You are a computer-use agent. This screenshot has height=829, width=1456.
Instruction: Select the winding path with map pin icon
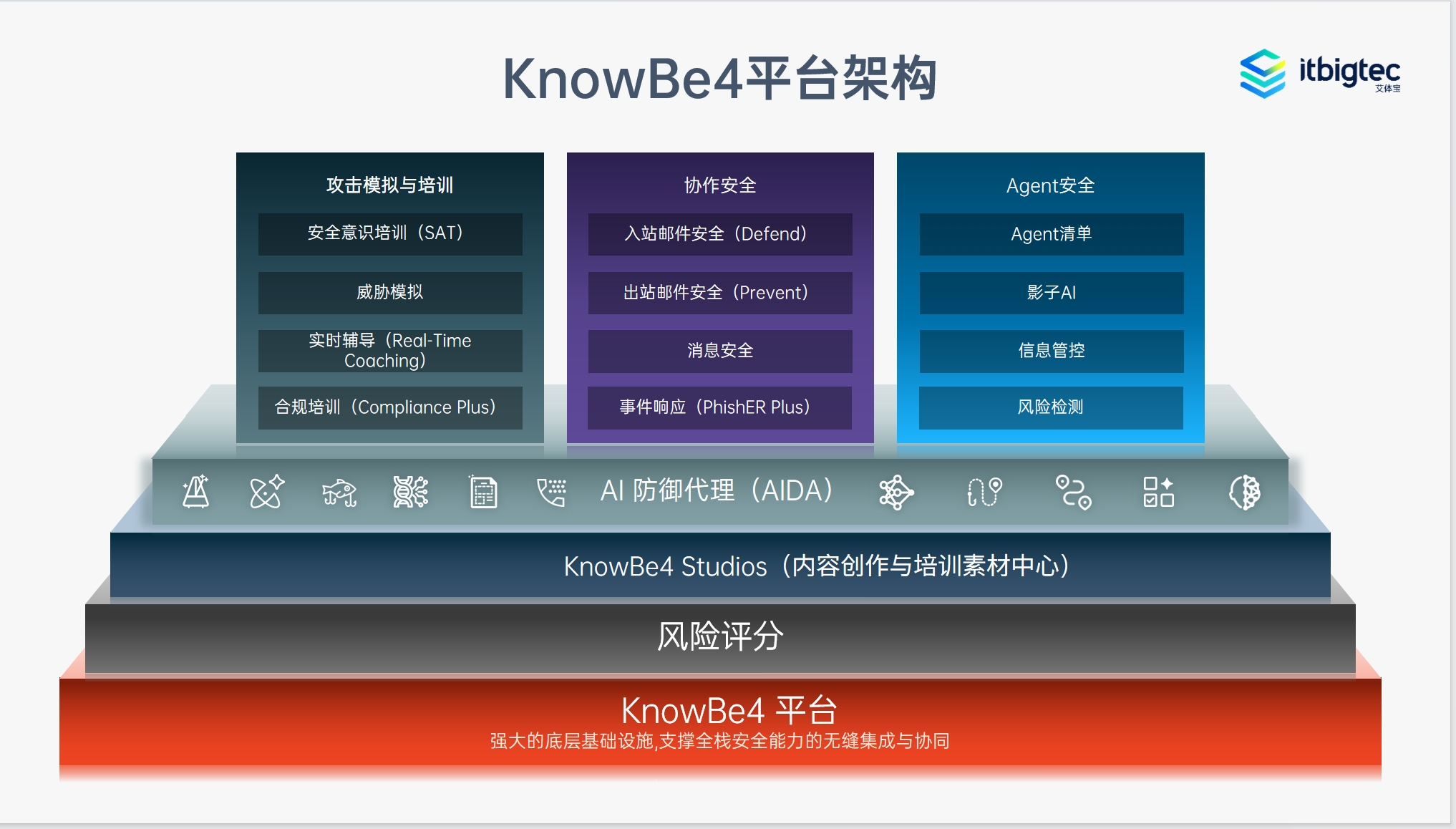(x=984, y=492)
